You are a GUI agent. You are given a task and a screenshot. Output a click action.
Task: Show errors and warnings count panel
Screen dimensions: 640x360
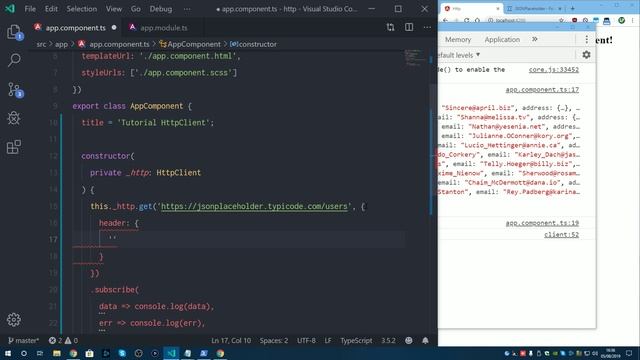click(x=63, y=340)
